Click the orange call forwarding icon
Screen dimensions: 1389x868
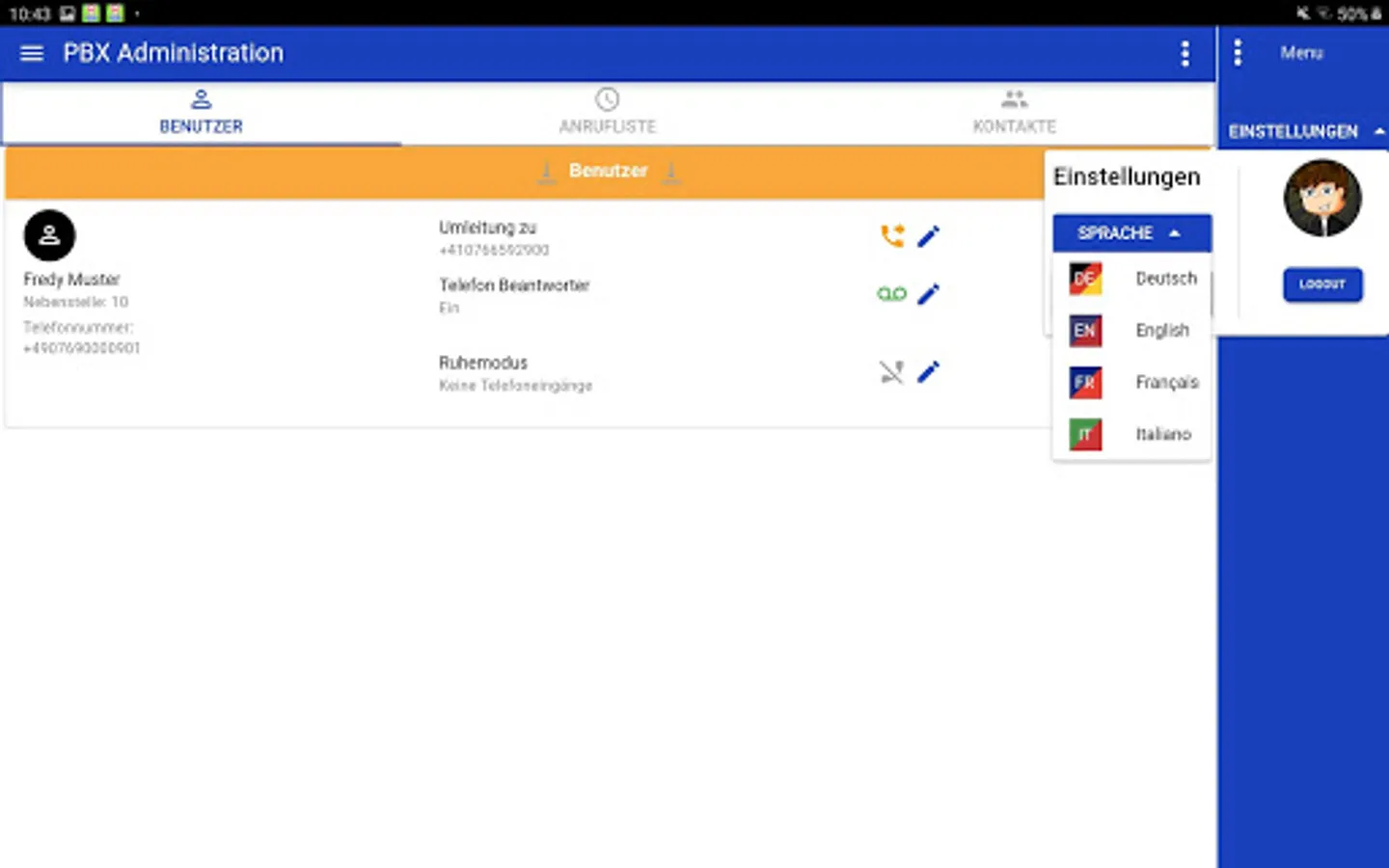pyautogui.click(x=892, y=235)
